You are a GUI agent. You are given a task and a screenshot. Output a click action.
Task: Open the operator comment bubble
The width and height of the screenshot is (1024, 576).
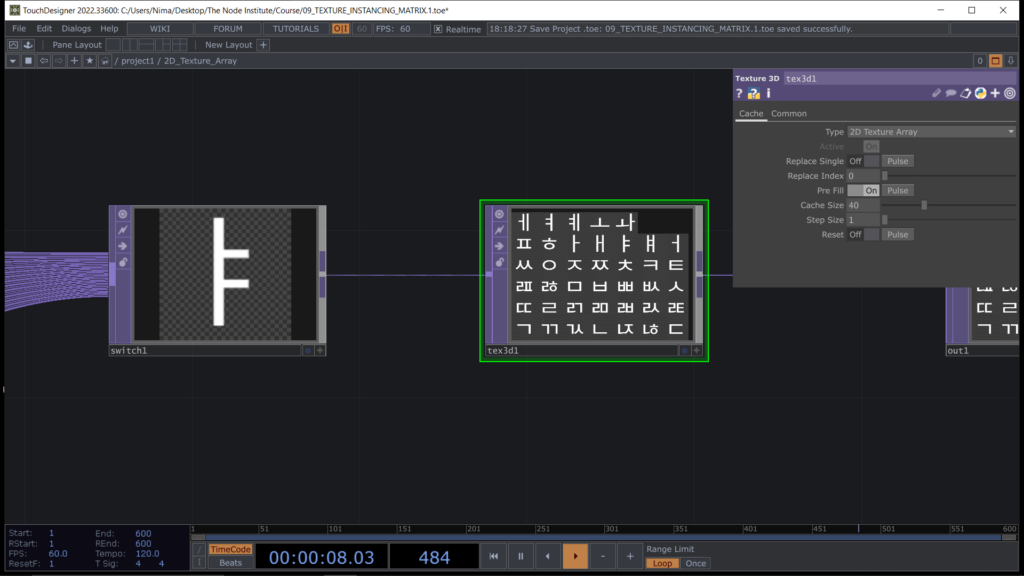coord(951,94)
